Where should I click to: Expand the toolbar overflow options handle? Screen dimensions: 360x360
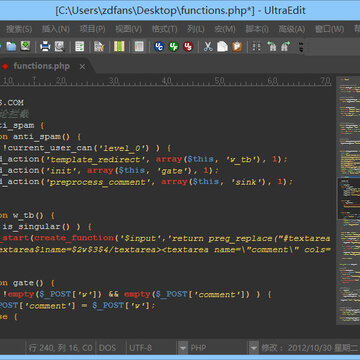coord(301,47)
